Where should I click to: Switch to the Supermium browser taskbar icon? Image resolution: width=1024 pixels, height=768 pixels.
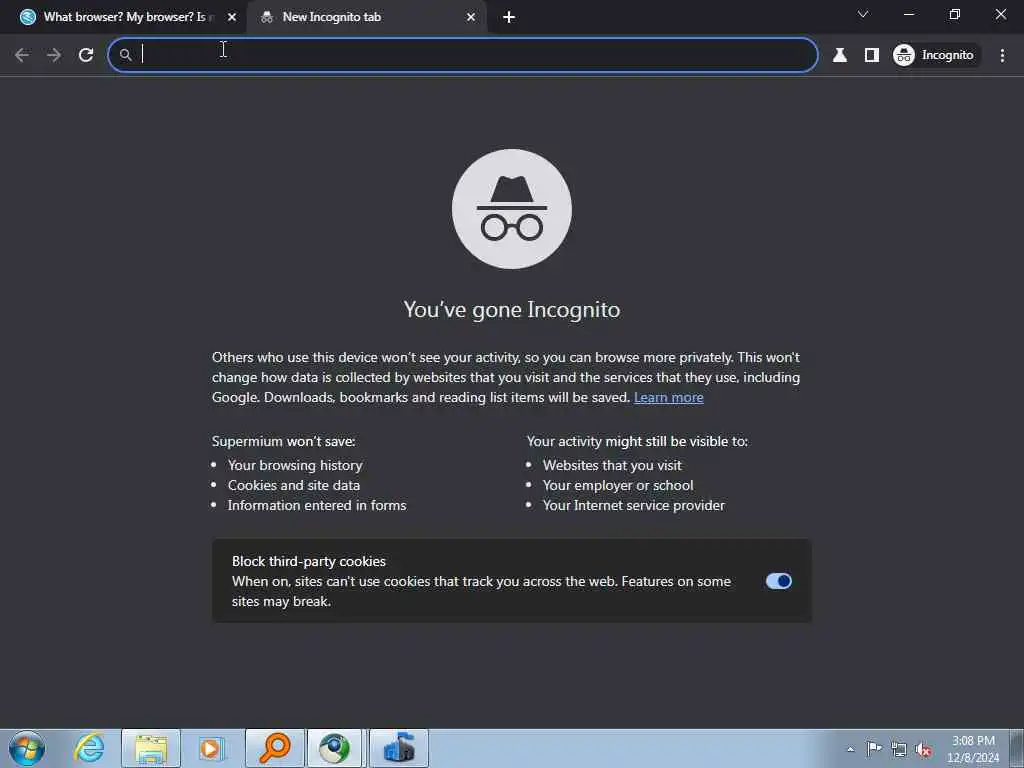(x=334, y=748)
